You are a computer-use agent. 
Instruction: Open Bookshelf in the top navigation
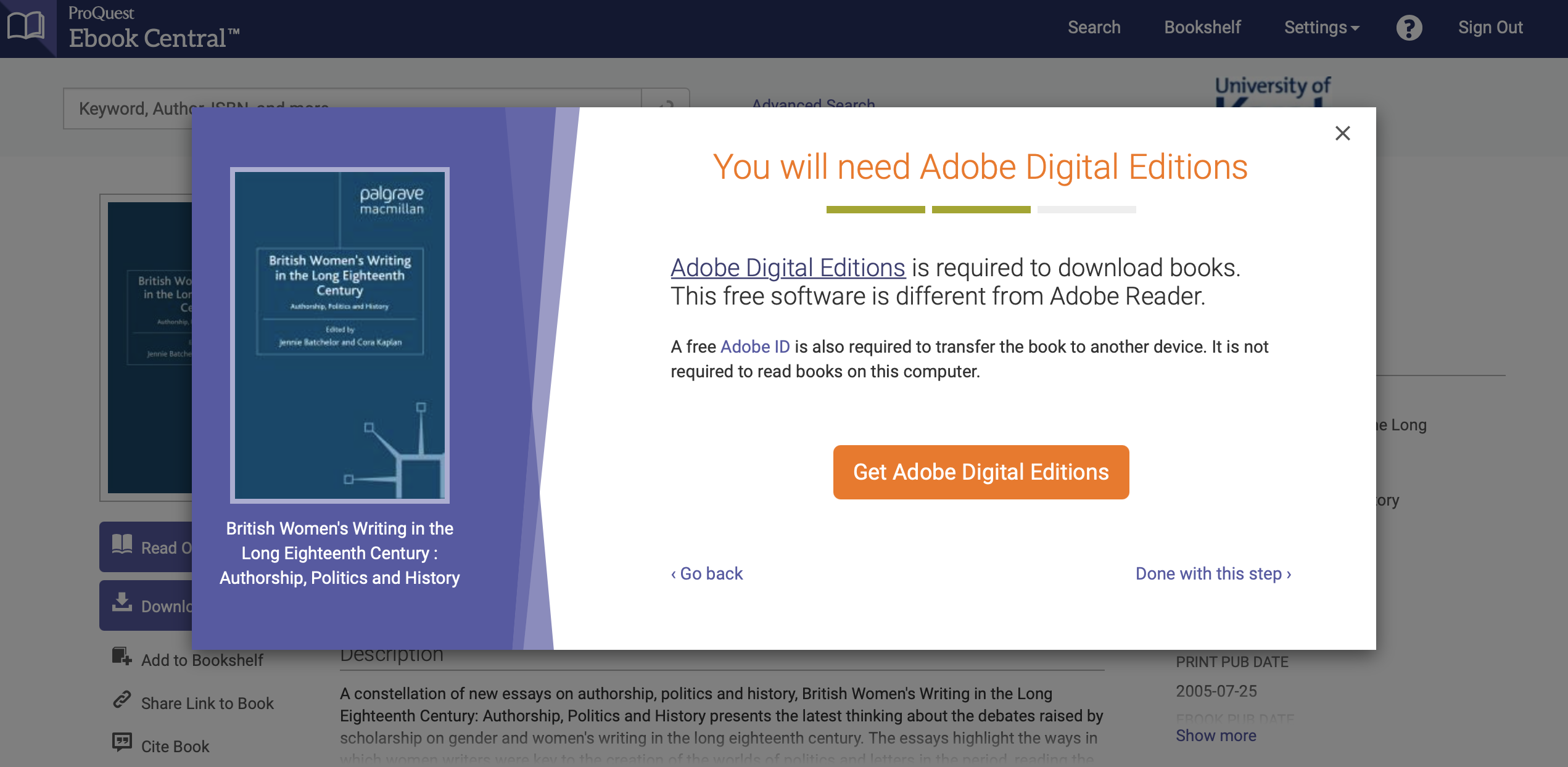tap(1202, 28)
